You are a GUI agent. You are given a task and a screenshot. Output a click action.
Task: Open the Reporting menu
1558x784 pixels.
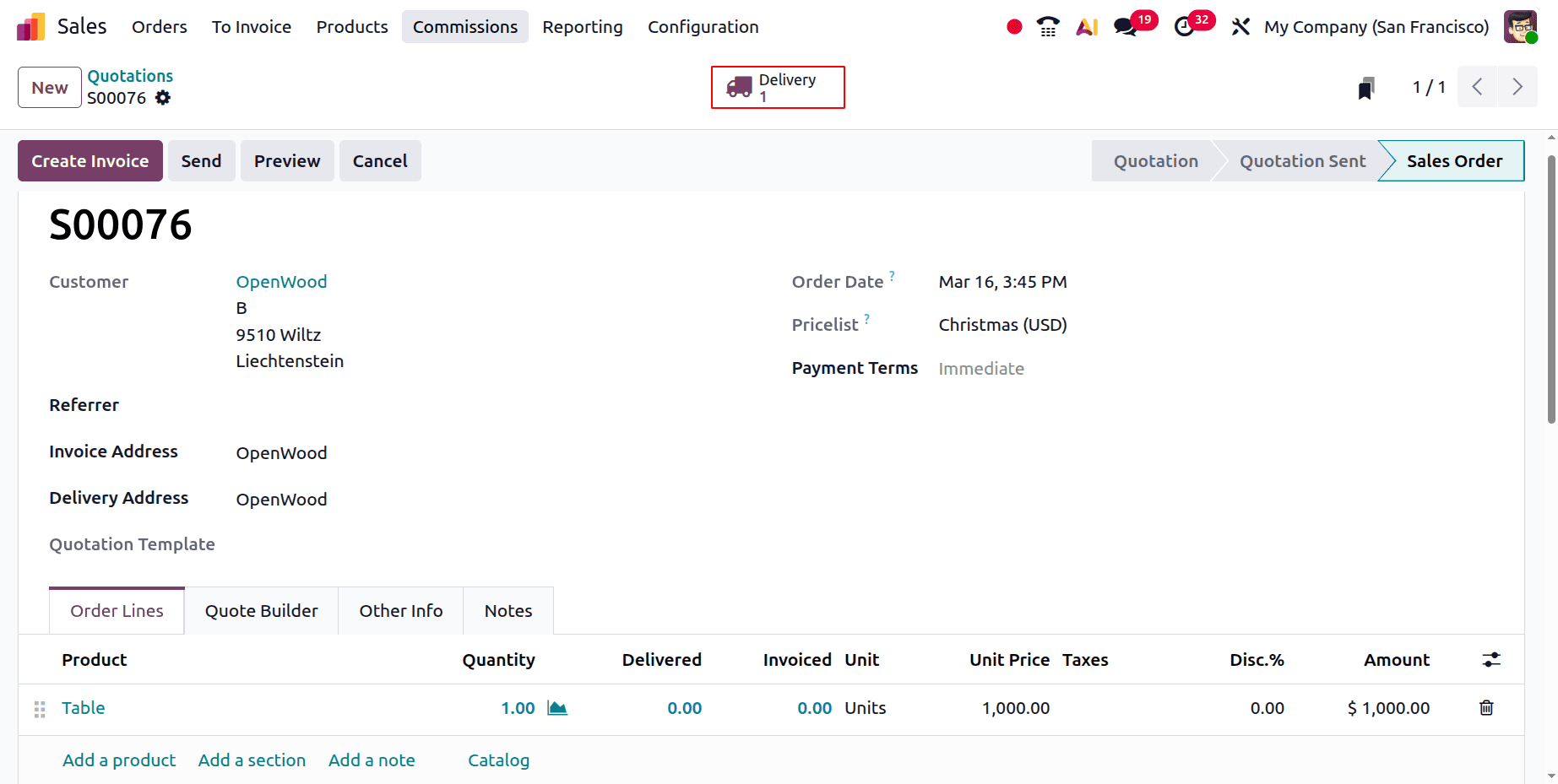tap(583, 27)
